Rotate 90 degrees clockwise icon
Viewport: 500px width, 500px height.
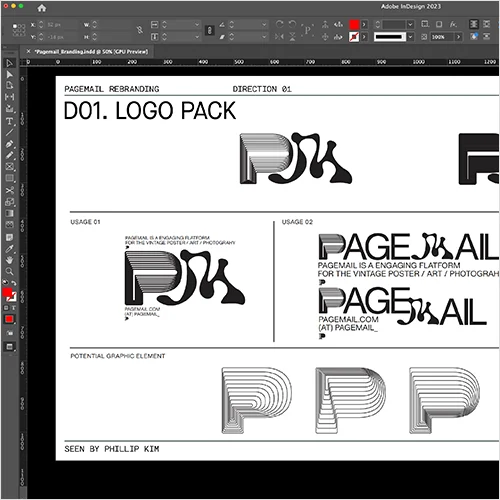pos(279,24)
